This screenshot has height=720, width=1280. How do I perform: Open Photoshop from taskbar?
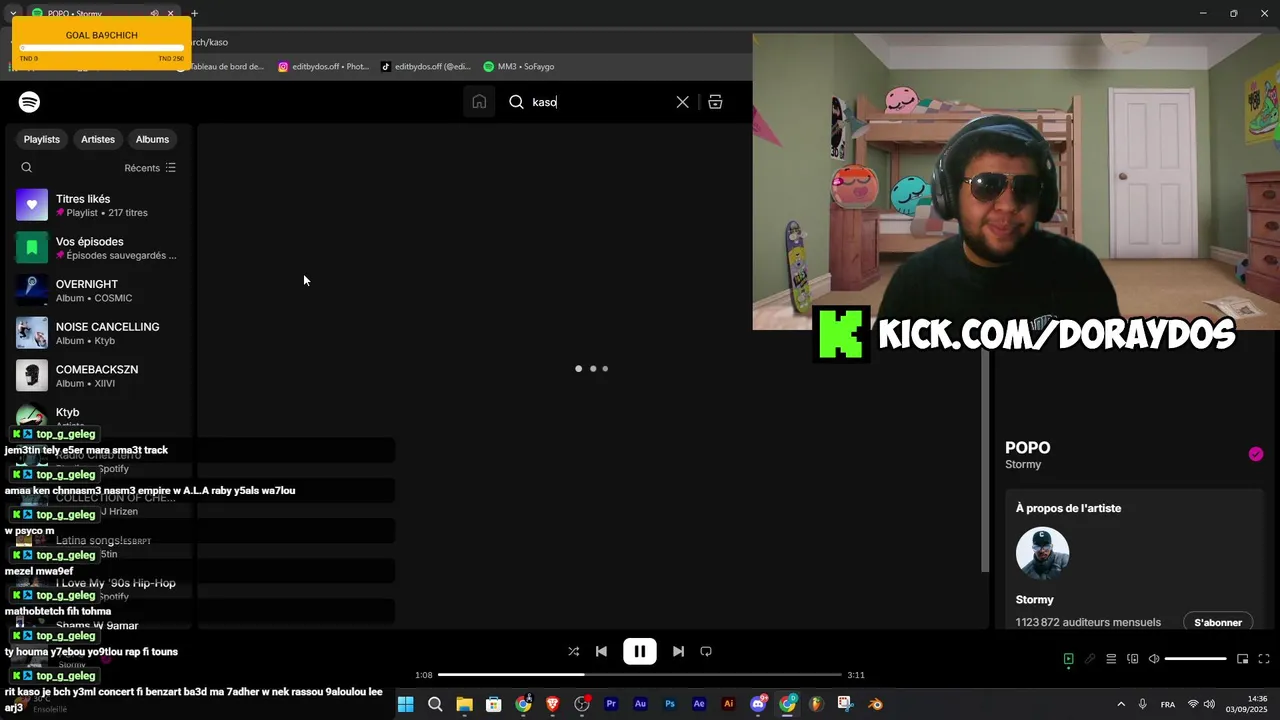click(x=670, y=704)
